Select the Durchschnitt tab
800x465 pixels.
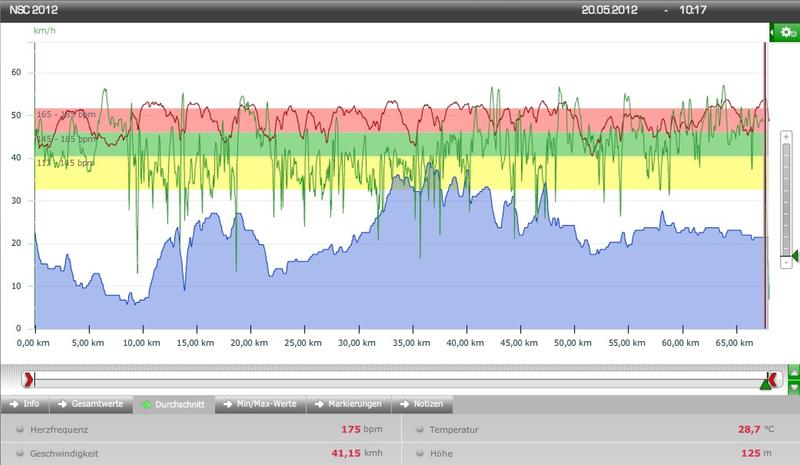pos(173,404)
